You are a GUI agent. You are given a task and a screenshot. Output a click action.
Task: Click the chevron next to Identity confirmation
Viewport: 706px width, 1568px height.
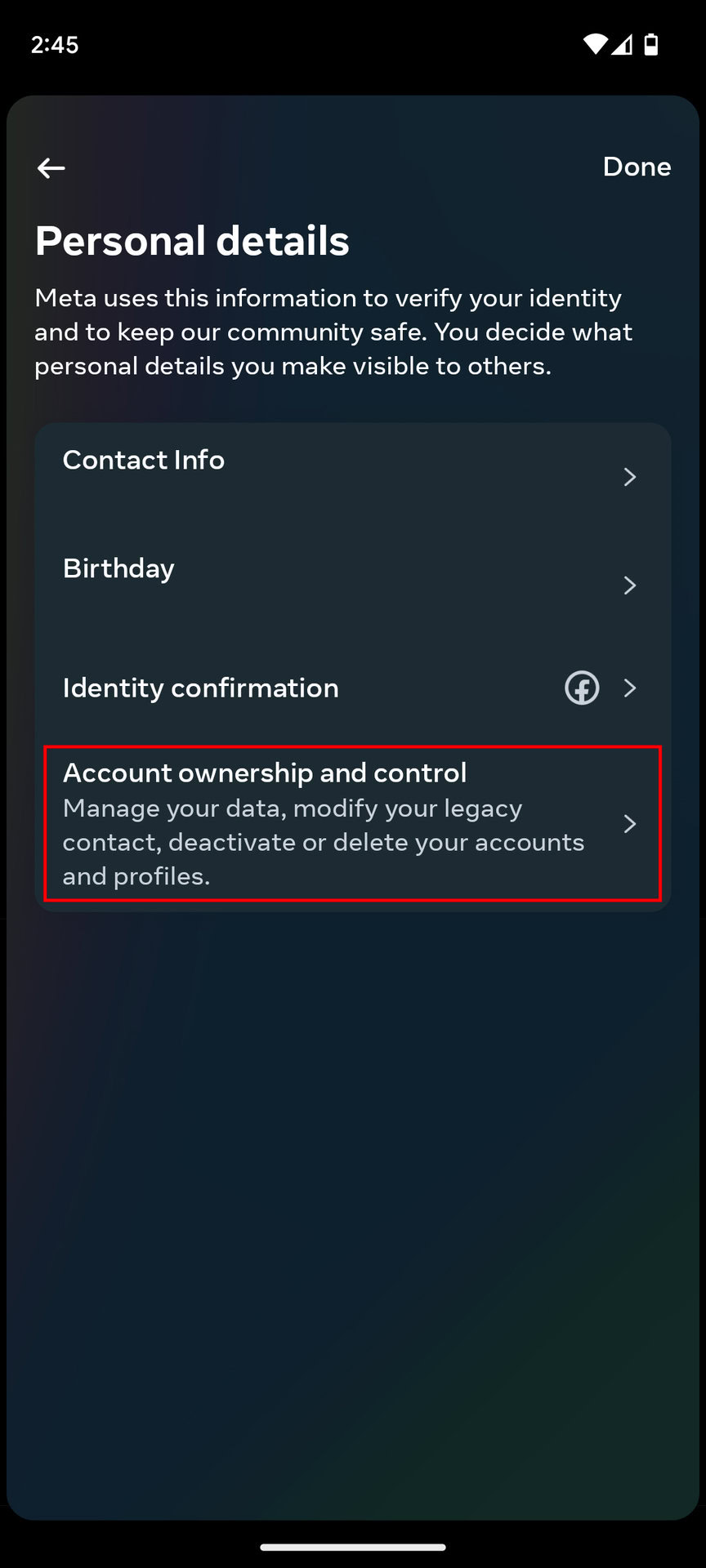(629, 688)
